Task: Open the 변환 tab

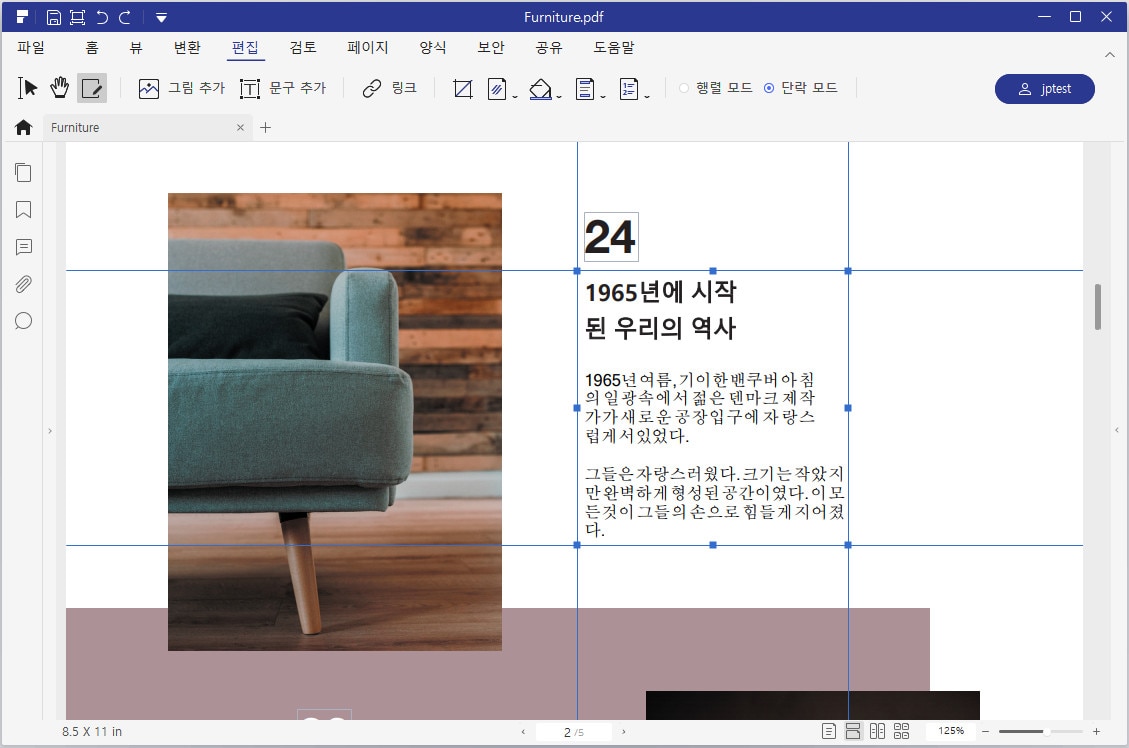Action: coord(187,48)
